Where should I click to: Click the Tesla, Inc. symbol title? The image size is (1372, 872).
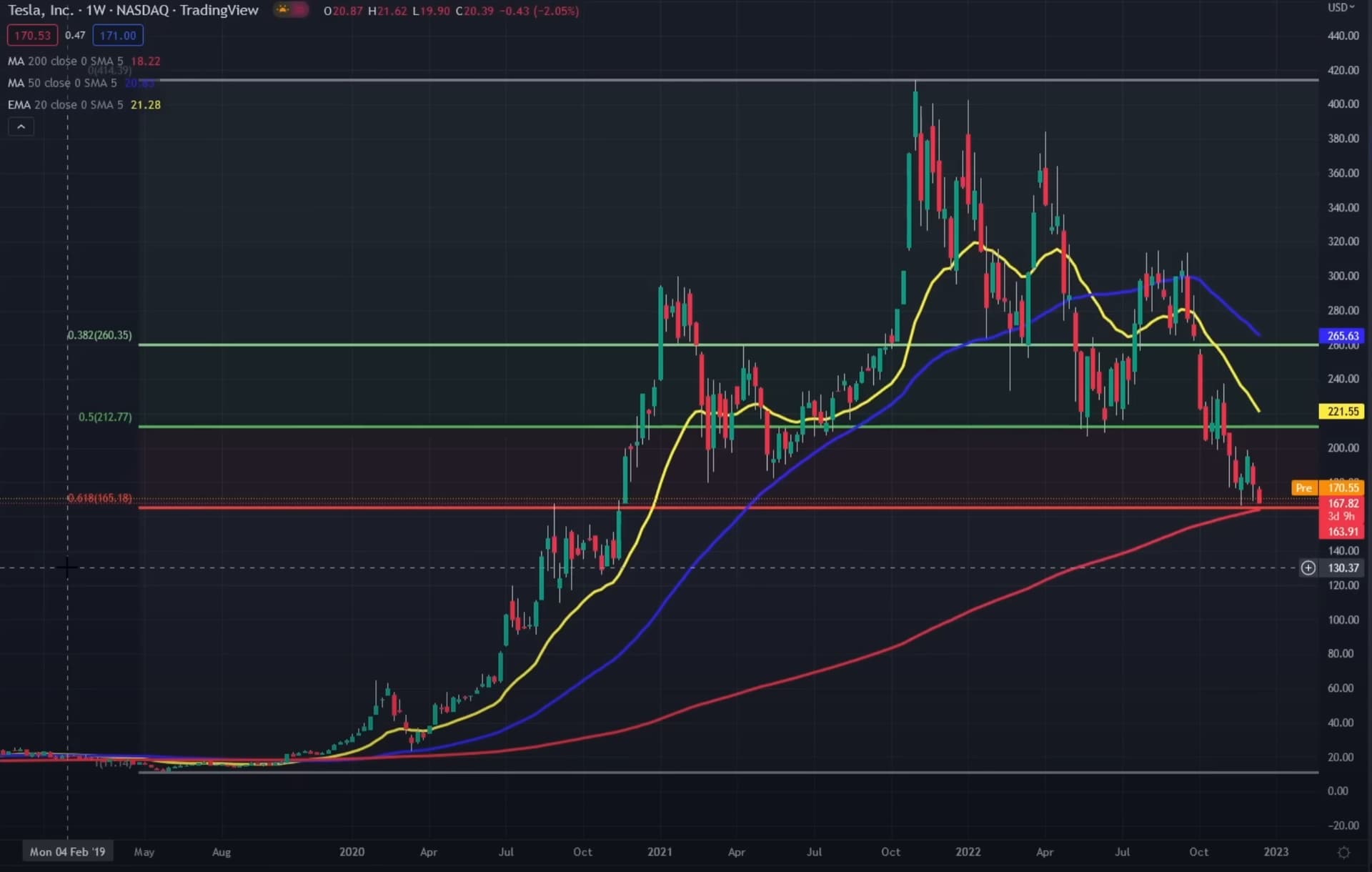[41, 11]
